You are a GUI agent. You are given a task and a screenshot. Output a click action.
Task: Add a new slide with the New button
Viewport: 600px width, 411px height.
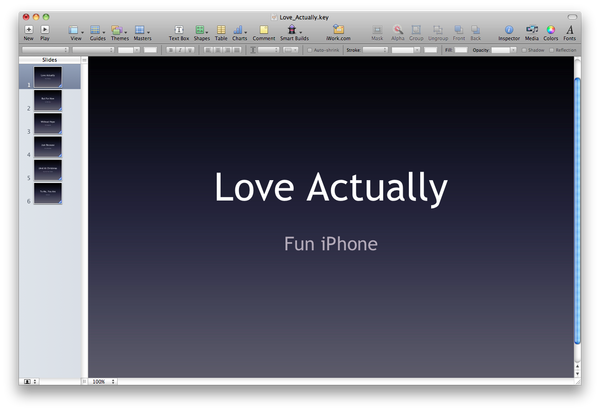click(x=29, y=33)
